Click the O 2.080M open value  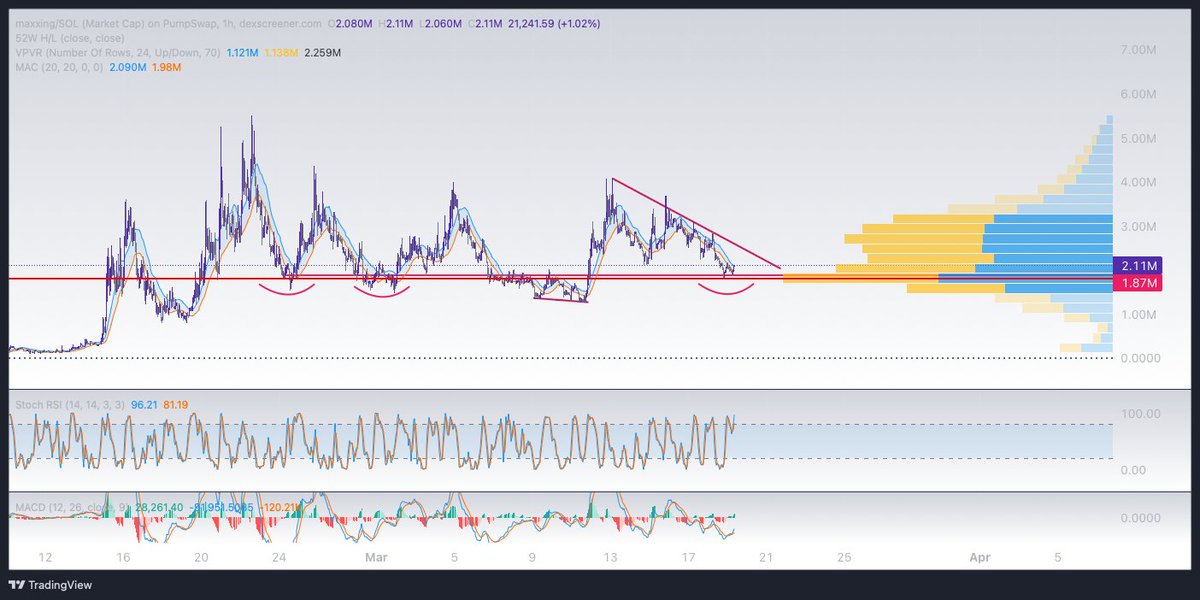(x=349, y=21)
